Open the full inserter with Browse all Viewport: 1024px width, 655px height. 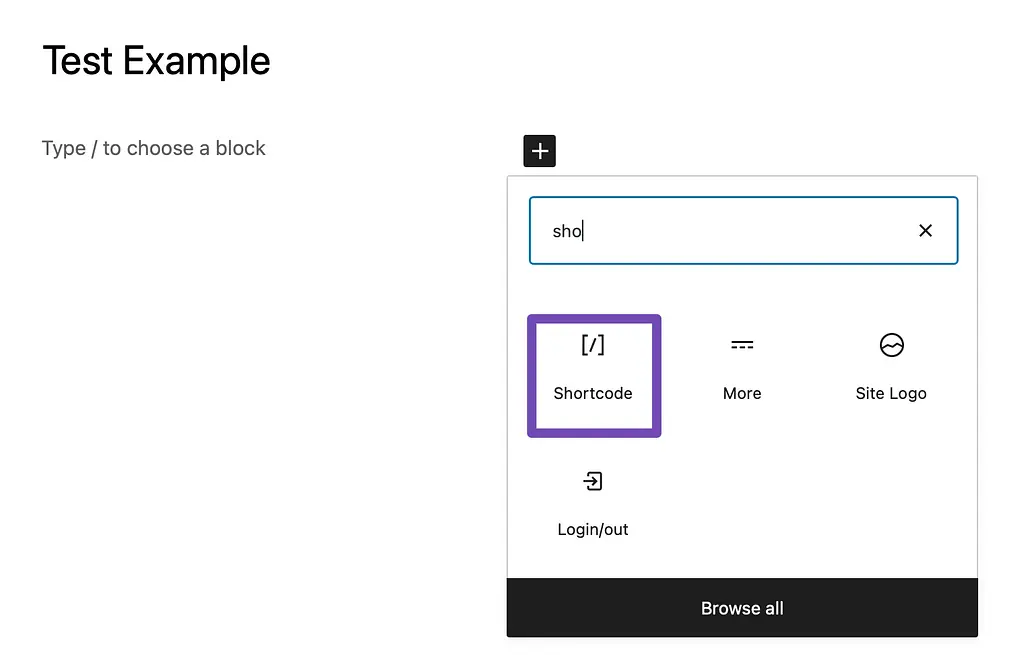[x=742, y=608]
